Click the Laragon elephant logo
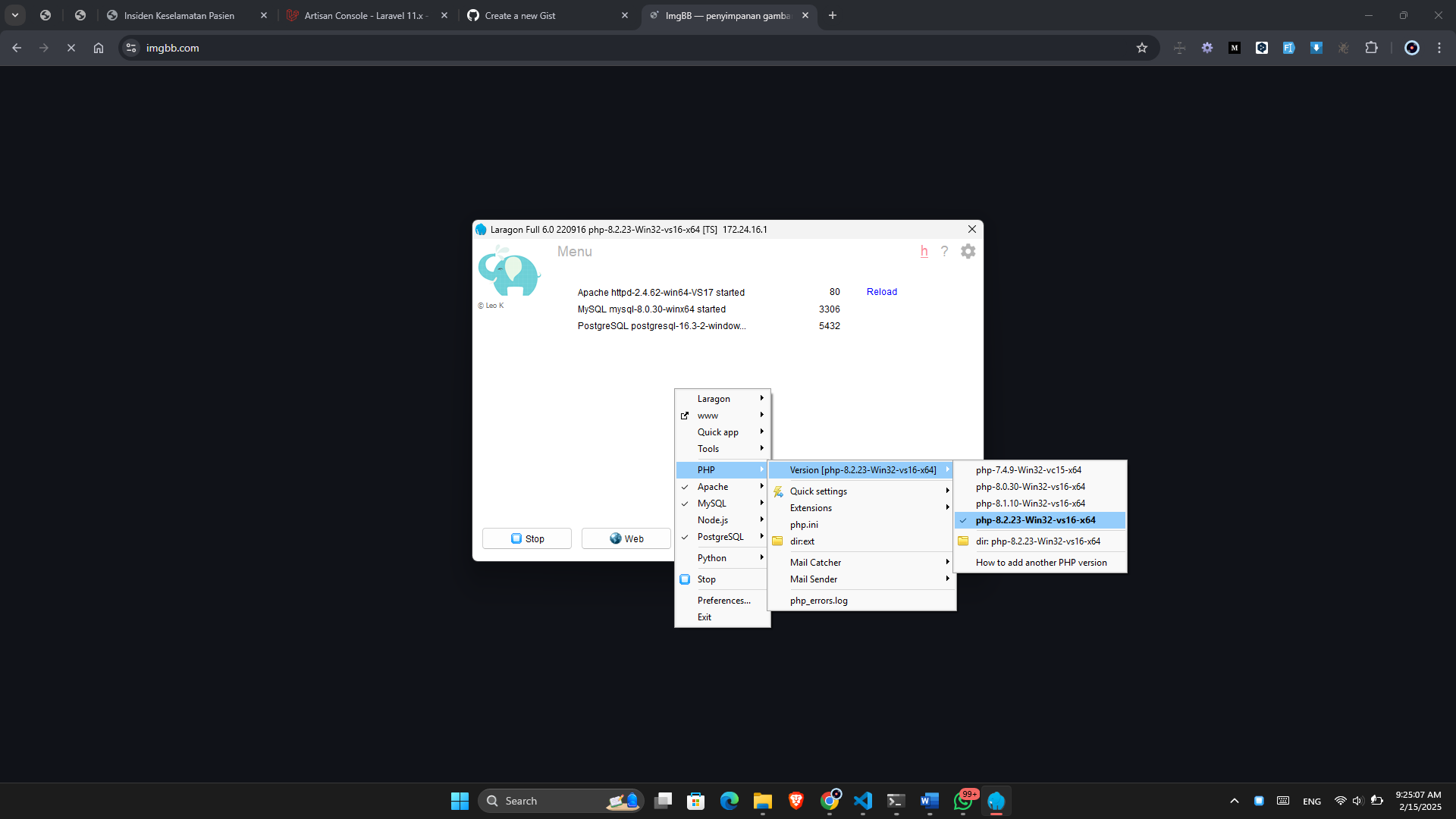Screen dimensions: 1456x819 [x=508, y=271]
